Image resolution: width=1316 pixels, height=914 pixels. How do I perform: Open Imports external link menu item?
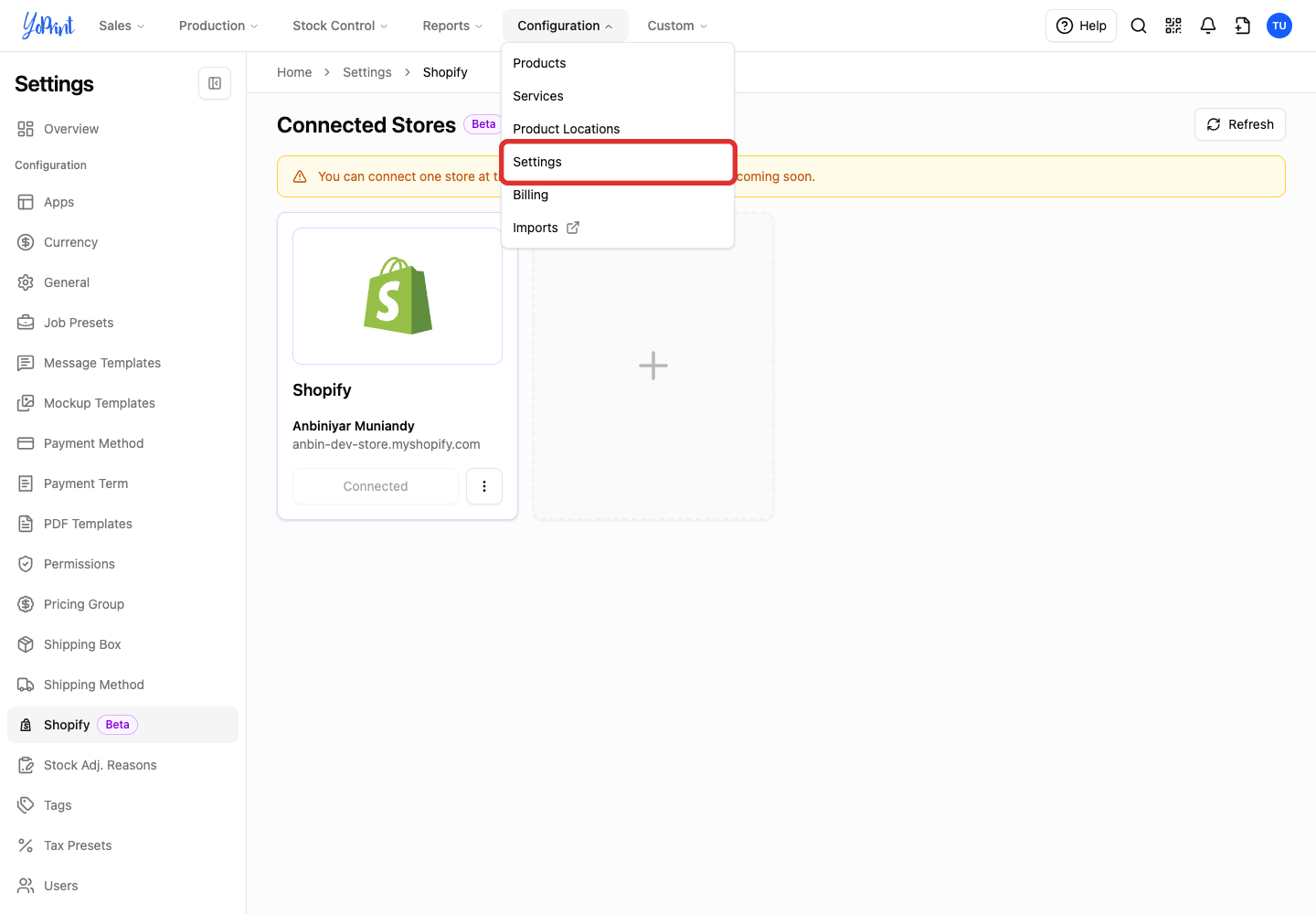pos(618,228)
